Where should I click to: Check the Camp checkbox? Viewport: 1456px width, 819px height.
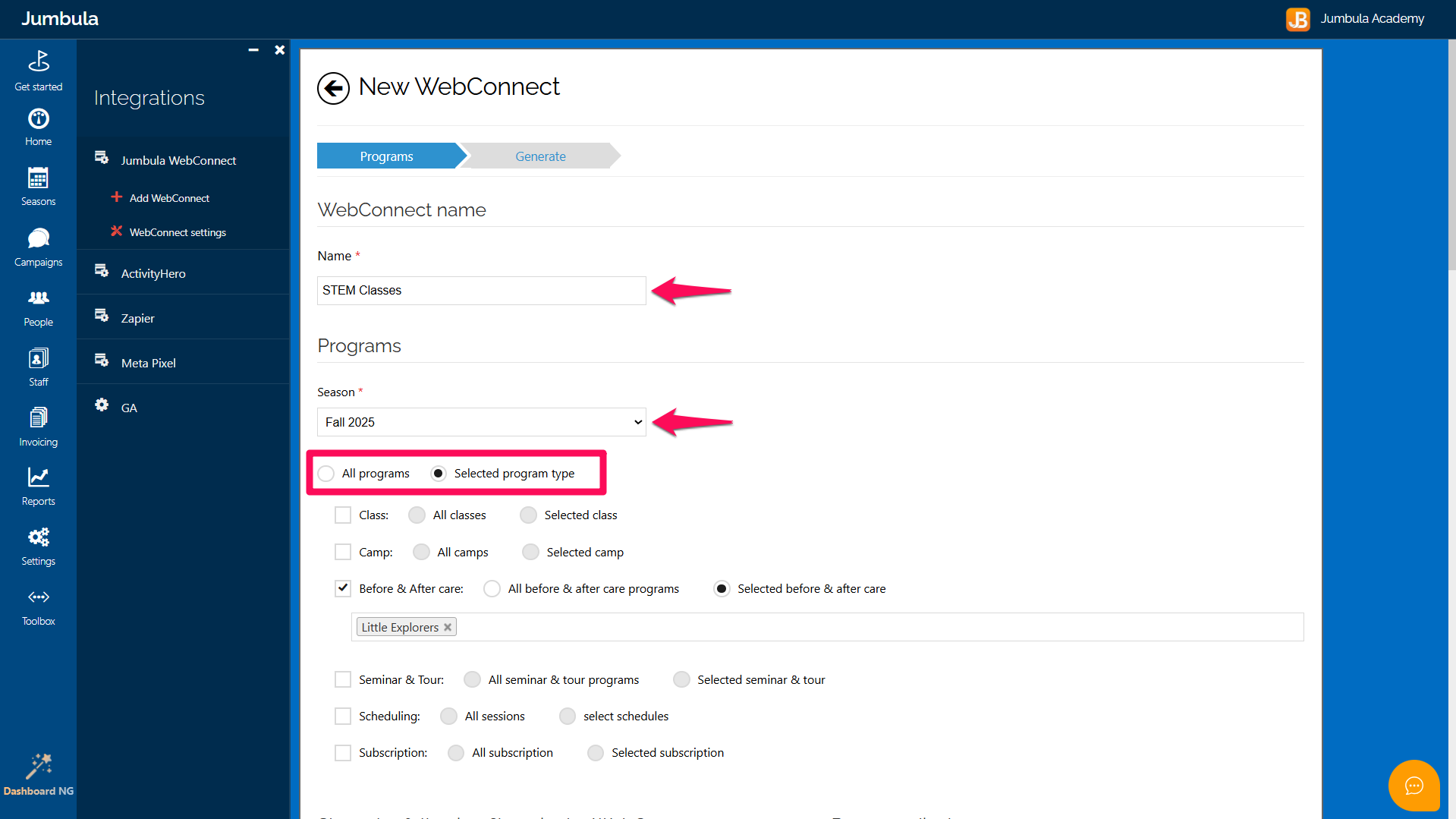pos(343,552)
